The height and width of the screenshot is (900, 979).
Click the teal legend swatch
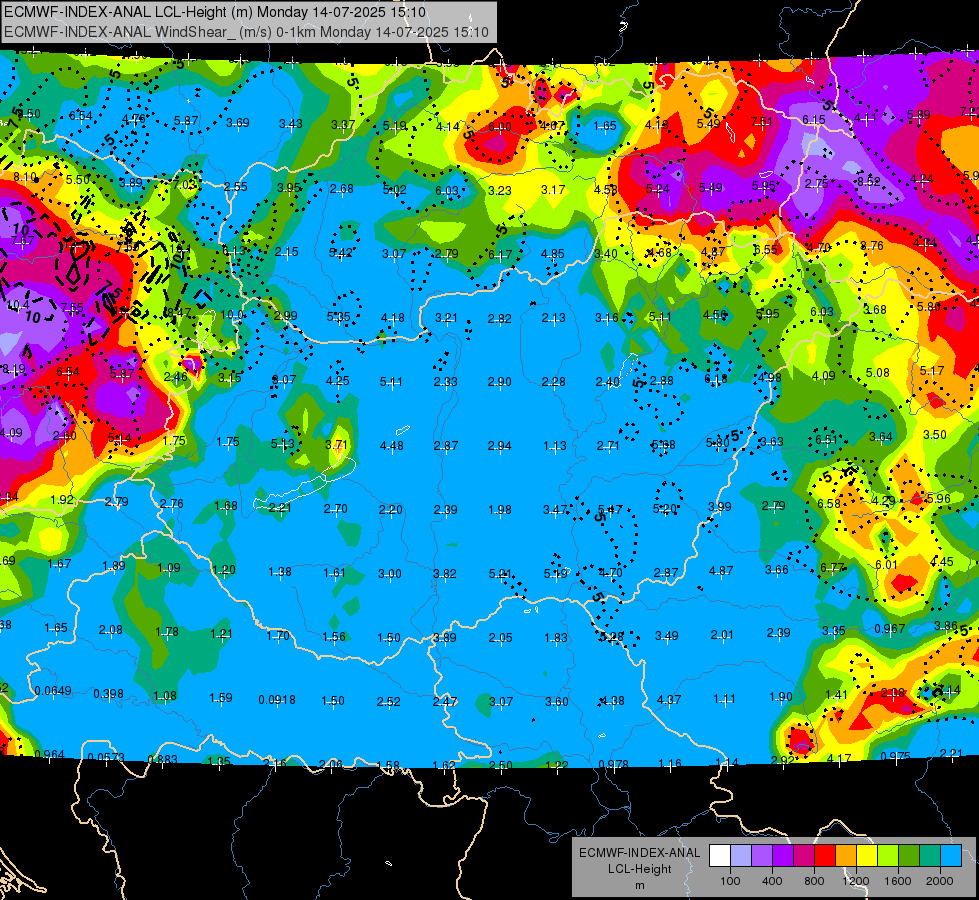pos(930,856)
